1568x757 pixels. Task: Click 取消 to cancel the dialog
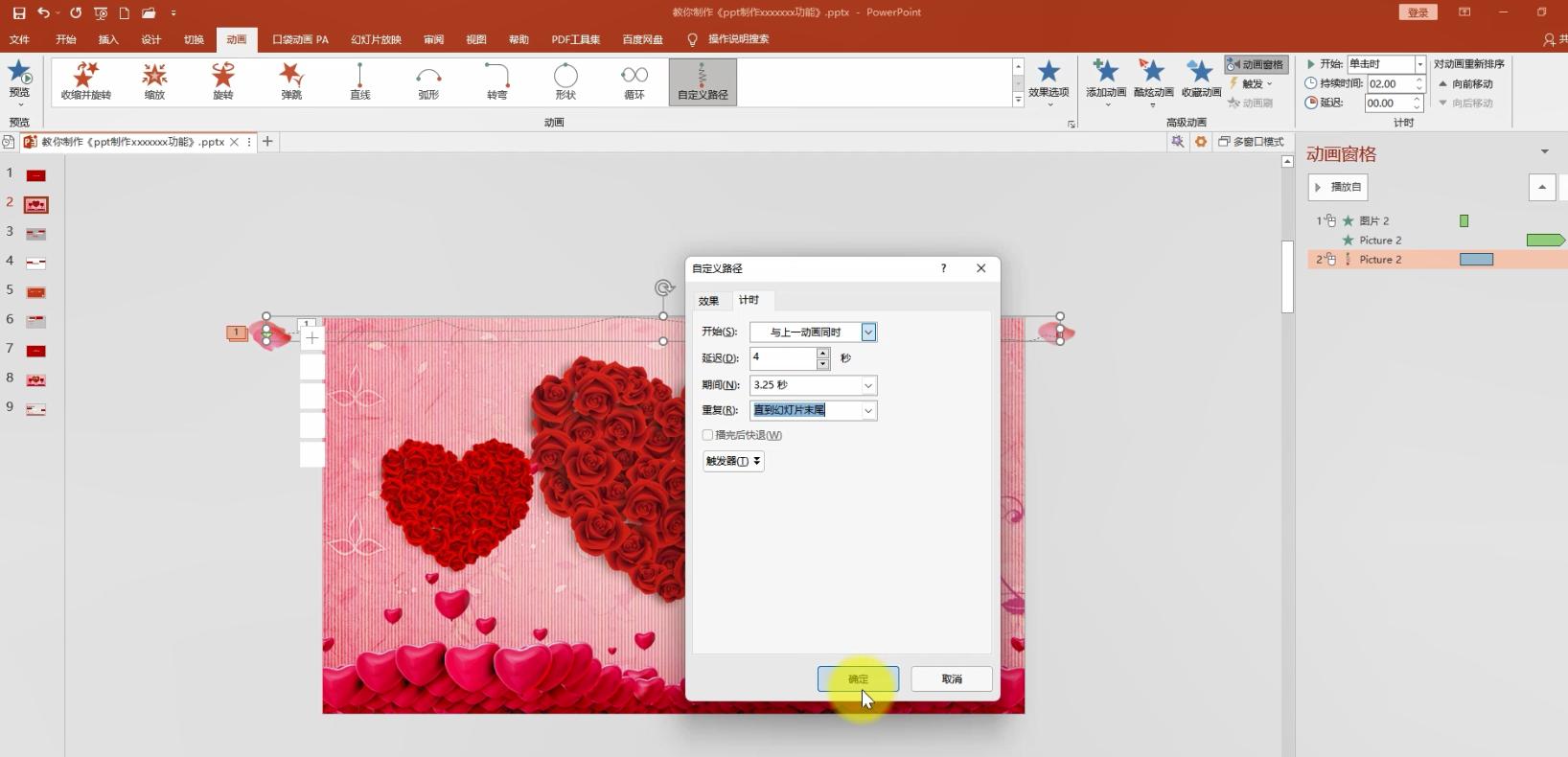(951, 678)
